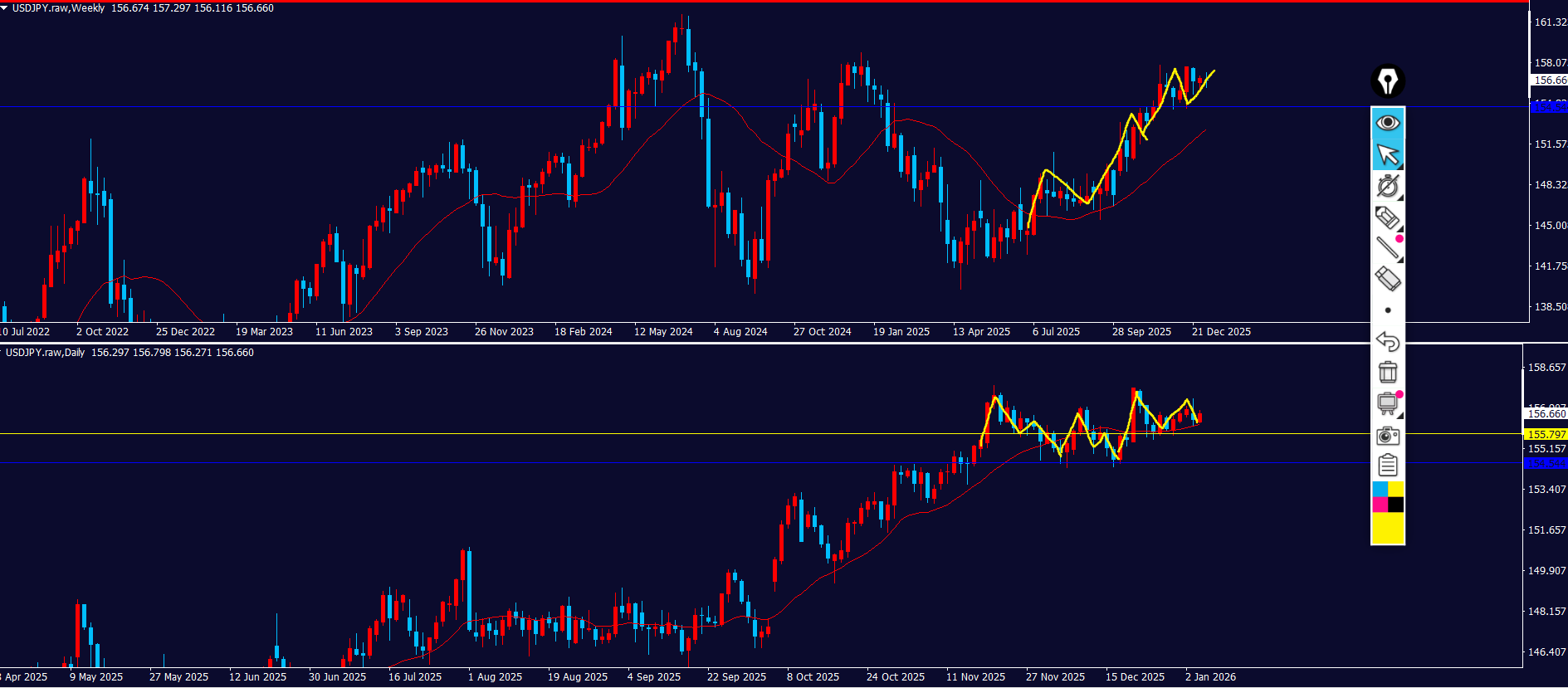1568x688 pixels.
Task: Toggle the crossed-out stopwatch tool
Action: click(x=1387, y=186)
